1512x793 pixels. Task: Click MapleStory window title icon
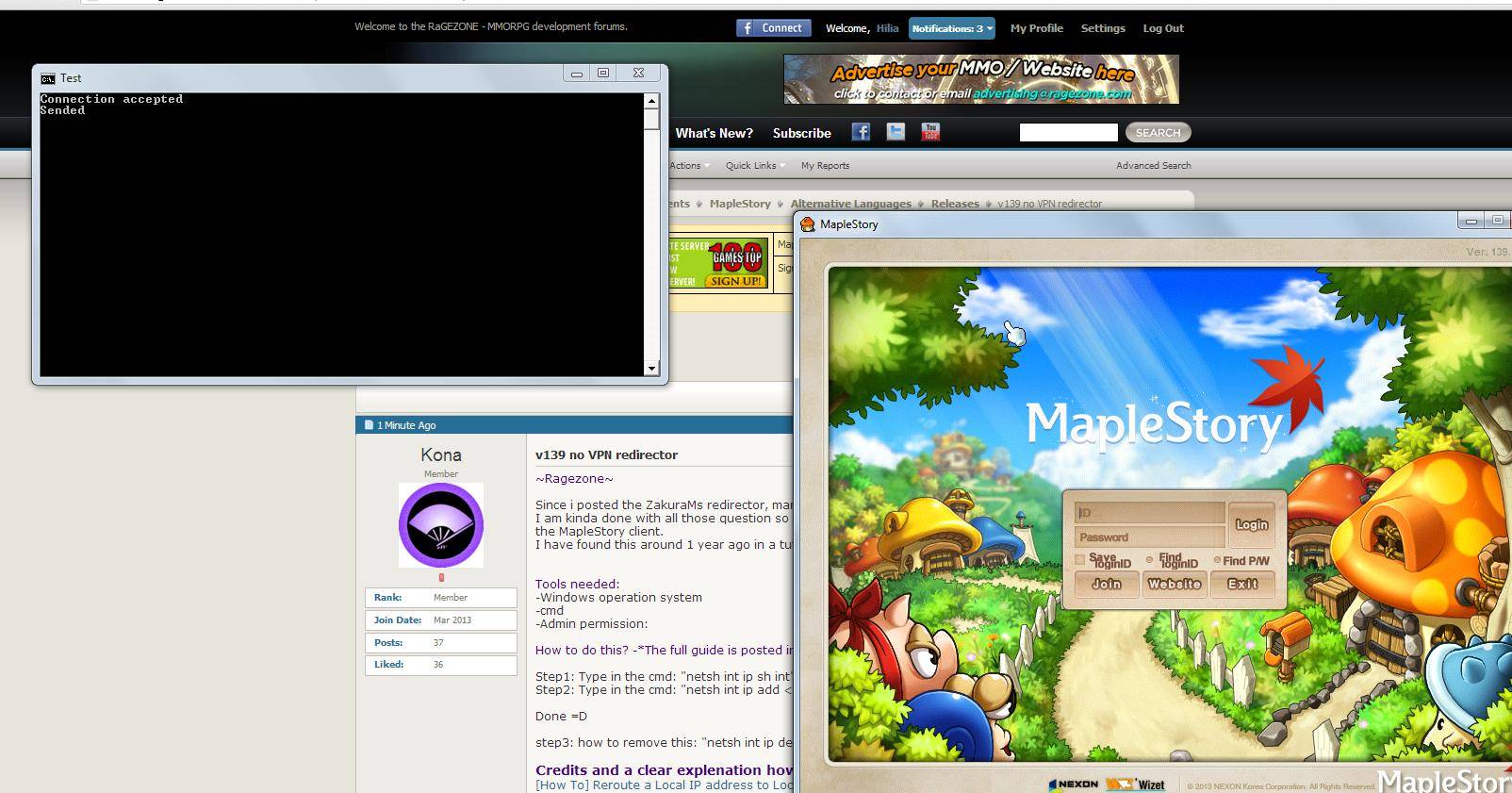pos(807,223)
